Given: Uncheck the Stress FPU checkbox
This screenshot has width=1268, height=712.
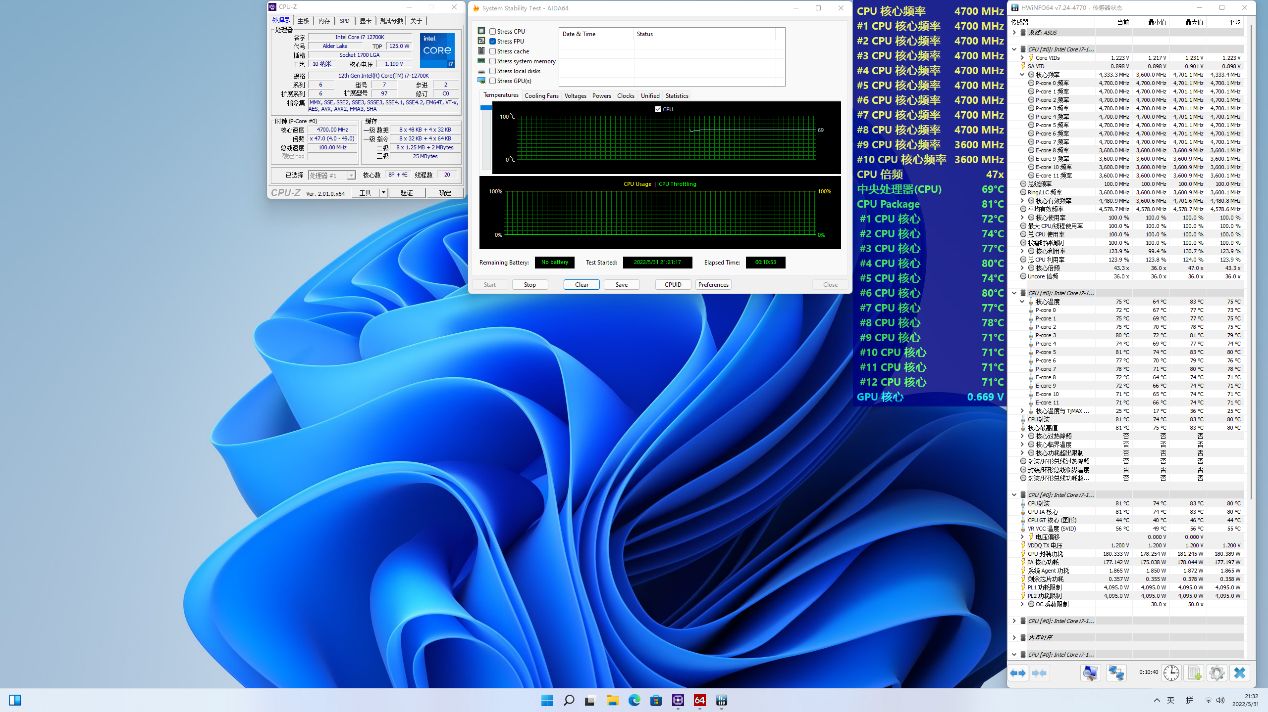Looking at the screenshot, I should (493, 41).
